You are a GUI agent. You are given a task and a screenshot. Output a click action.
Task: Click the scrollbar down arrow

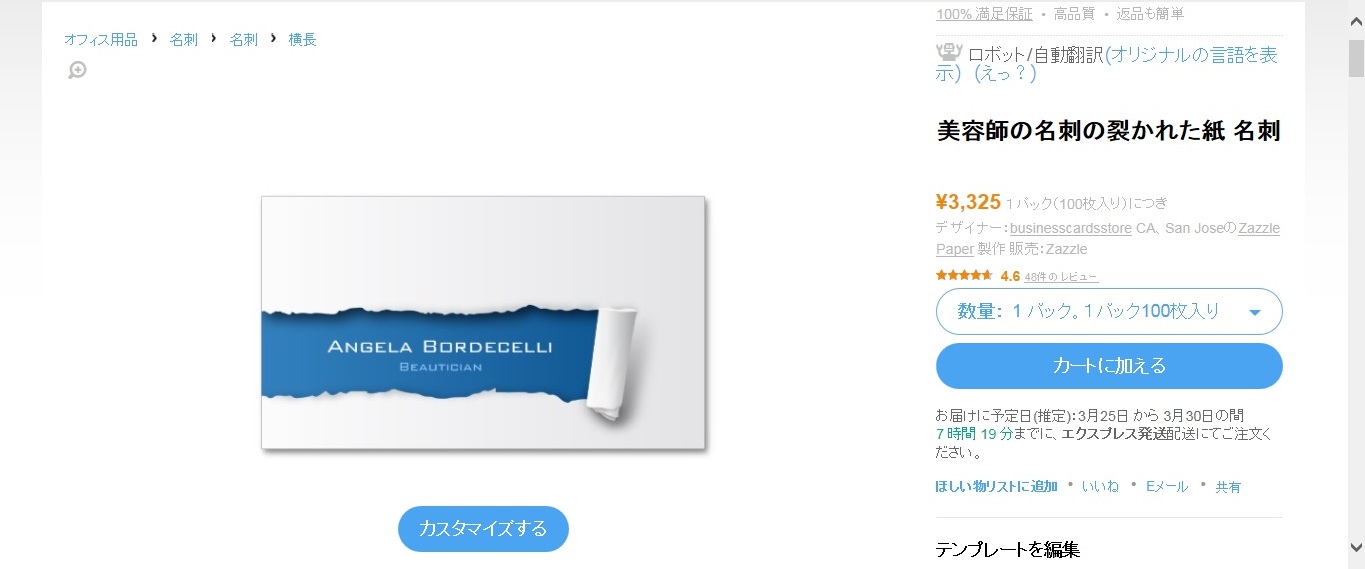click(1356, 547)
